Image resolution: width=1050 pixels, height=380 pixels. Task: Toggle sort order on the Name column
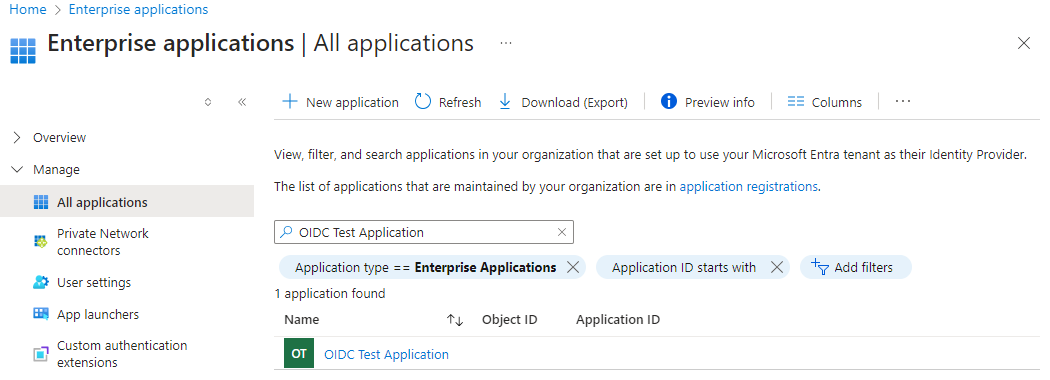tap(455, 320)
